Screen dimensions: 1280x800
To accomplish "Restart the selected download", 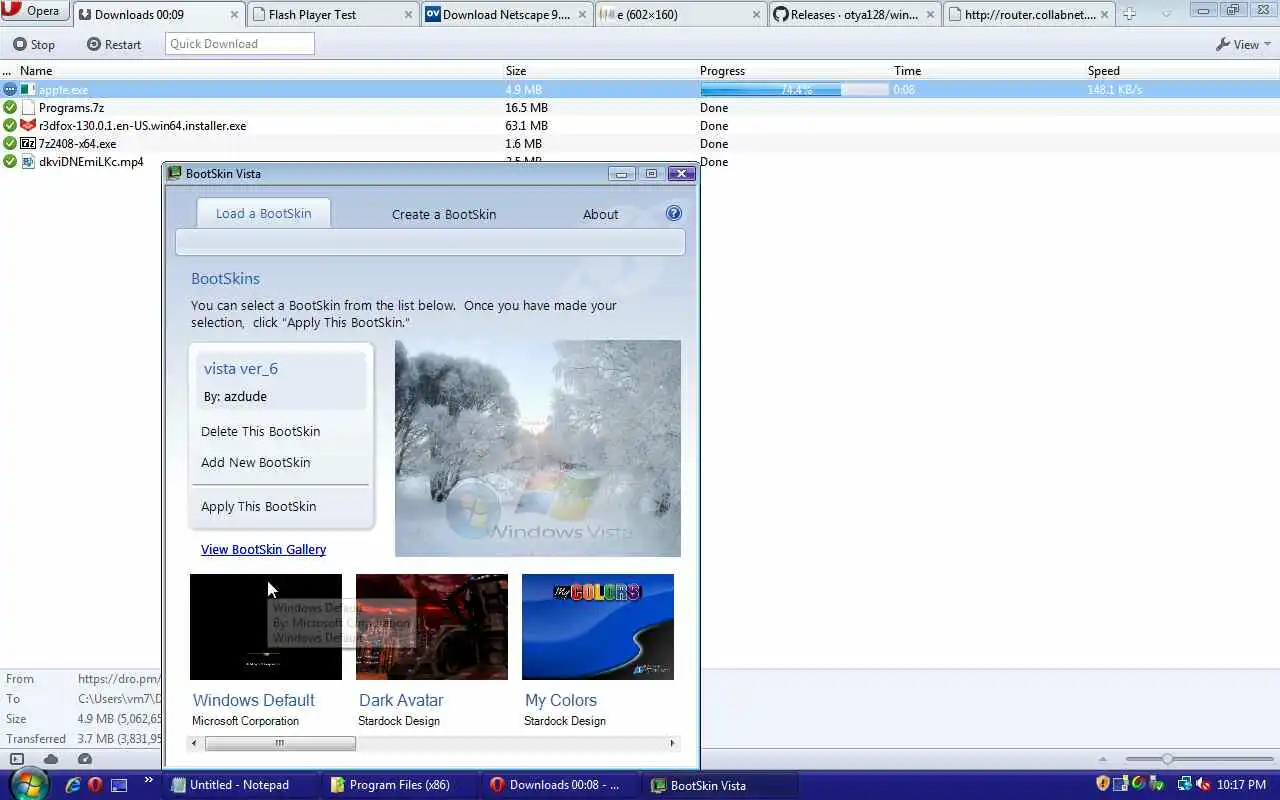I will coord(114,44).
